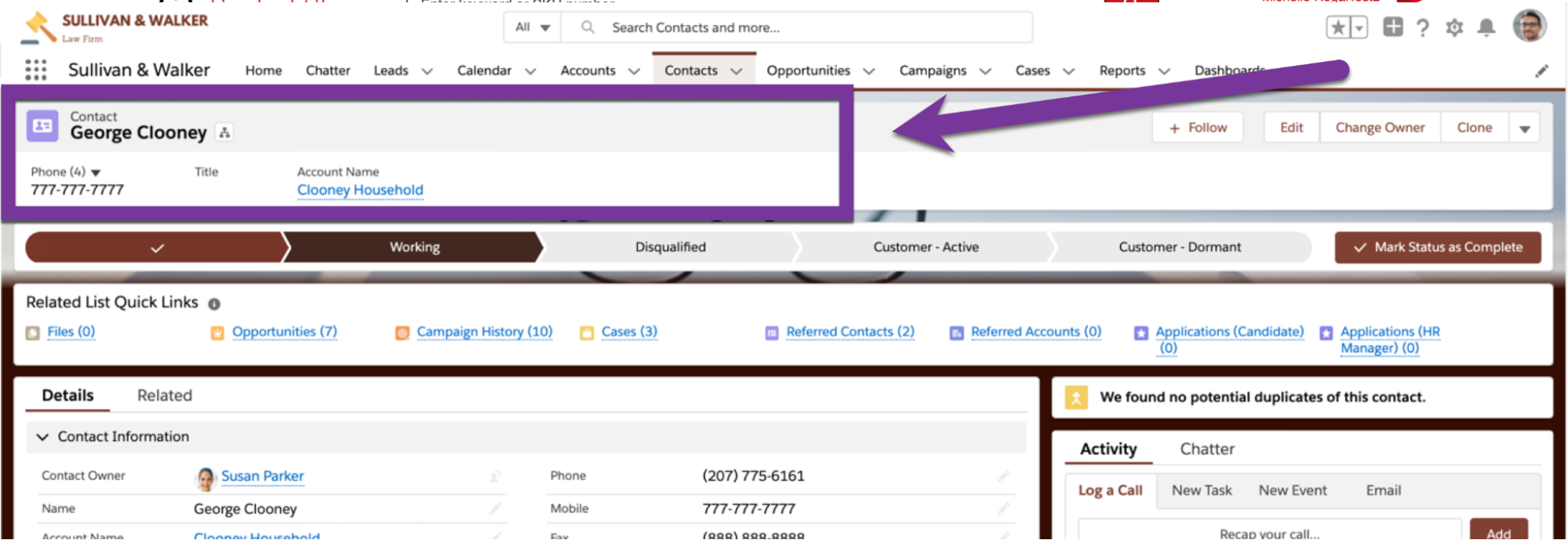This screenshot has width=1568, height=540.
Task: Select the Customer - Active stage
Action: pos(926,248)
